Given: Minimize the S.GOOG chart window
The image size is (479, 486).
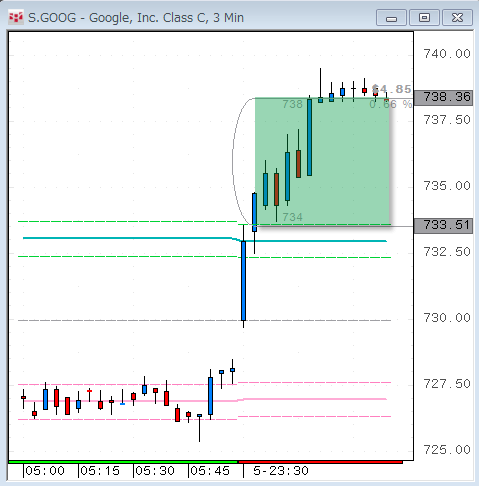Looking at the screenshot, I should click(x=391, y=18).
